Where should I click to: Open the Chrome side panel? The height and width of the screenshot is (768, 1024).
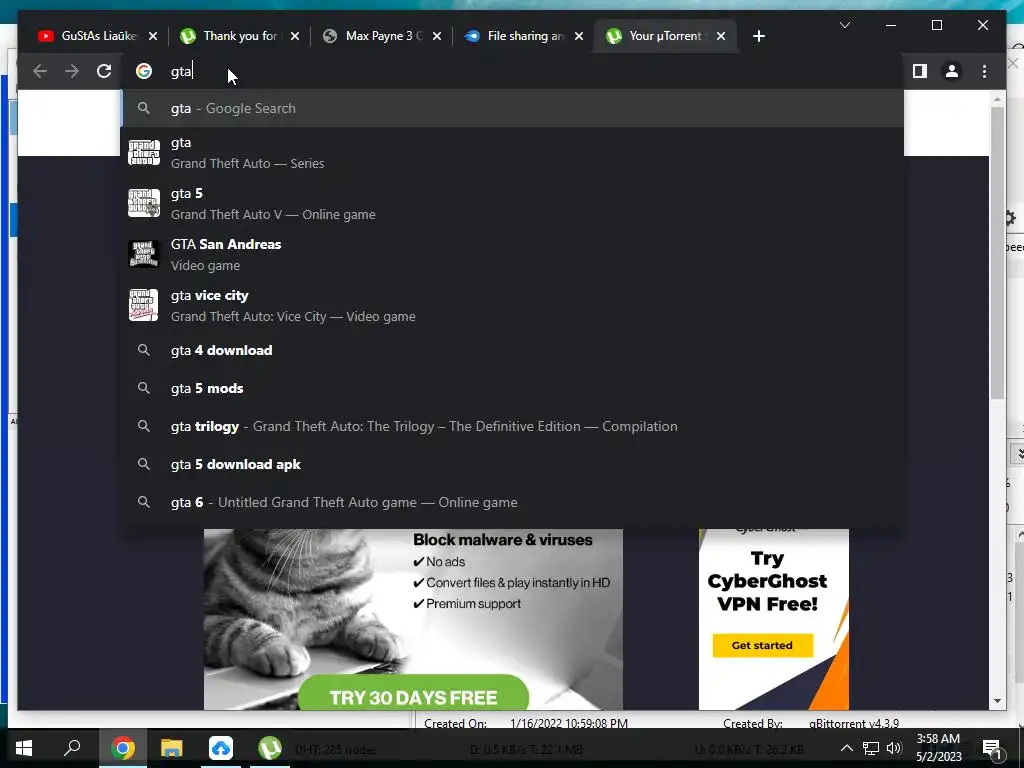[x=920, y=71]
